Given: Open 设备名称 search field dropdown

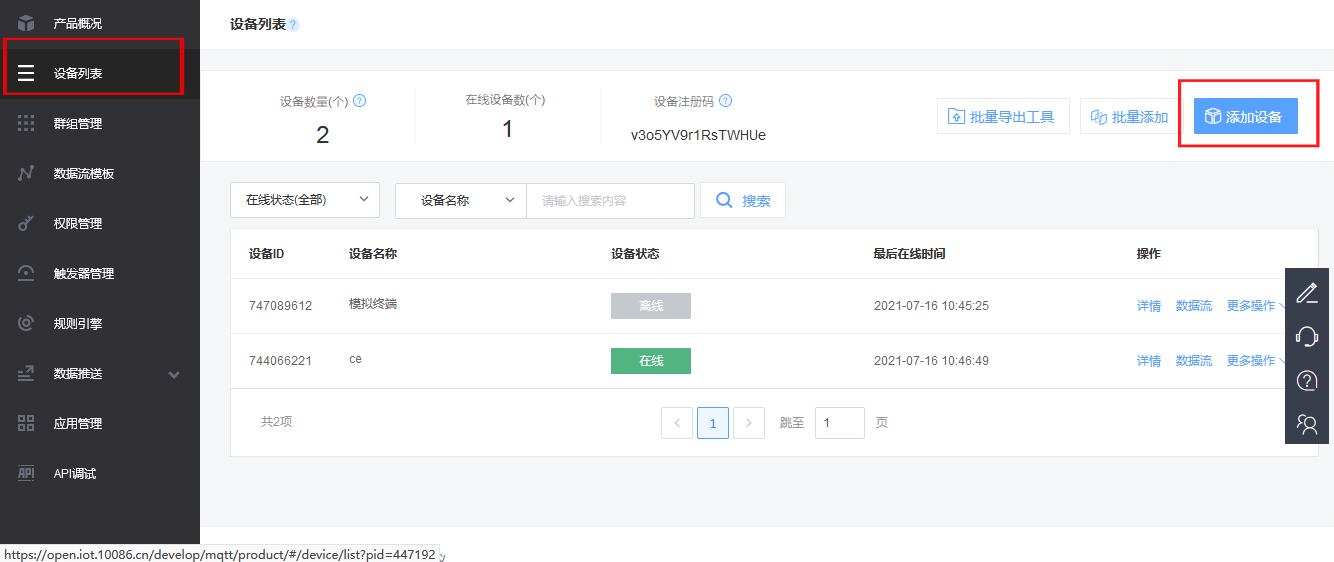Looking at the screenshot, I should click(461, 200).
